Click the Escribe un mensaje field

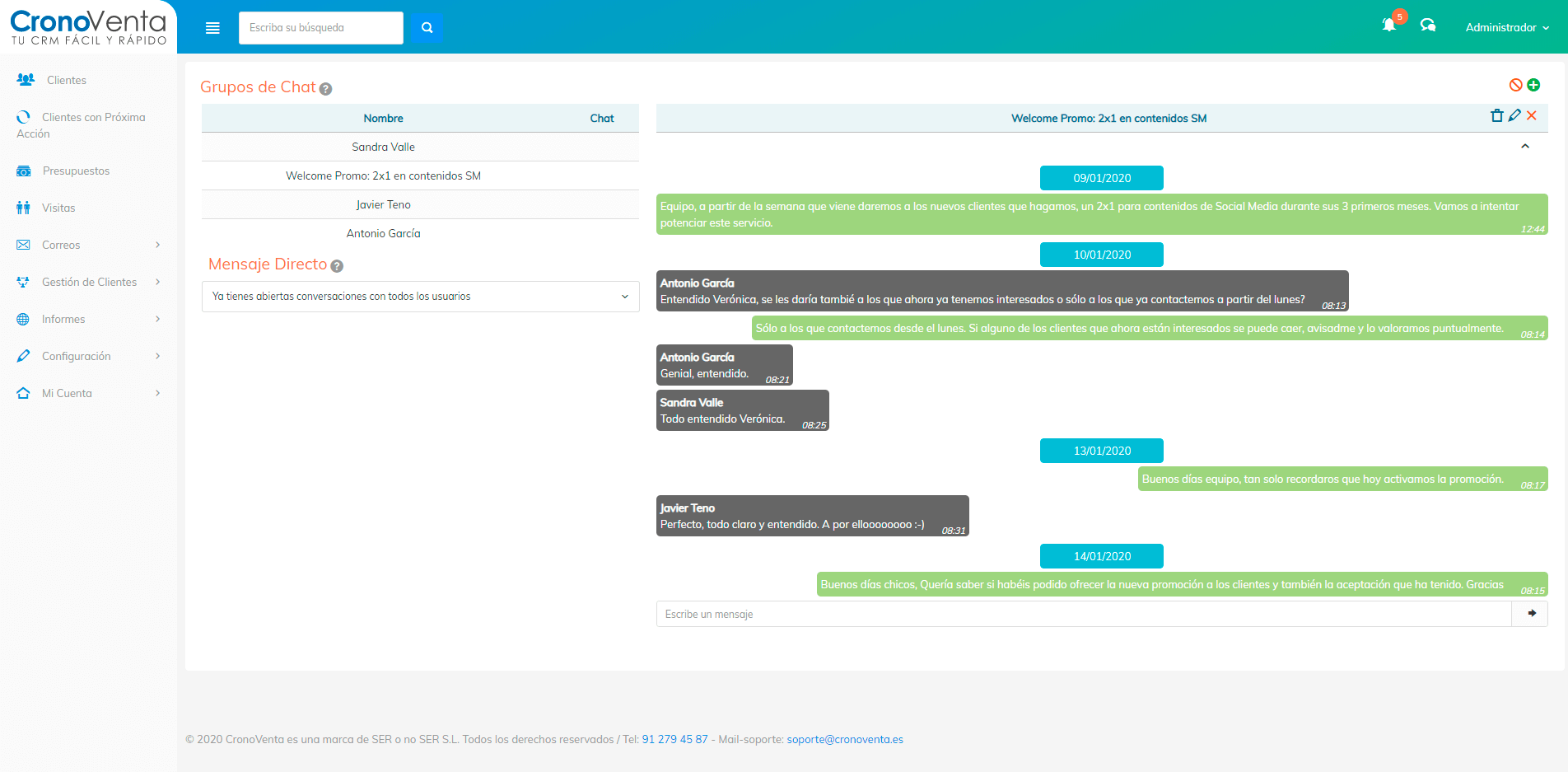click(1084, 614)
